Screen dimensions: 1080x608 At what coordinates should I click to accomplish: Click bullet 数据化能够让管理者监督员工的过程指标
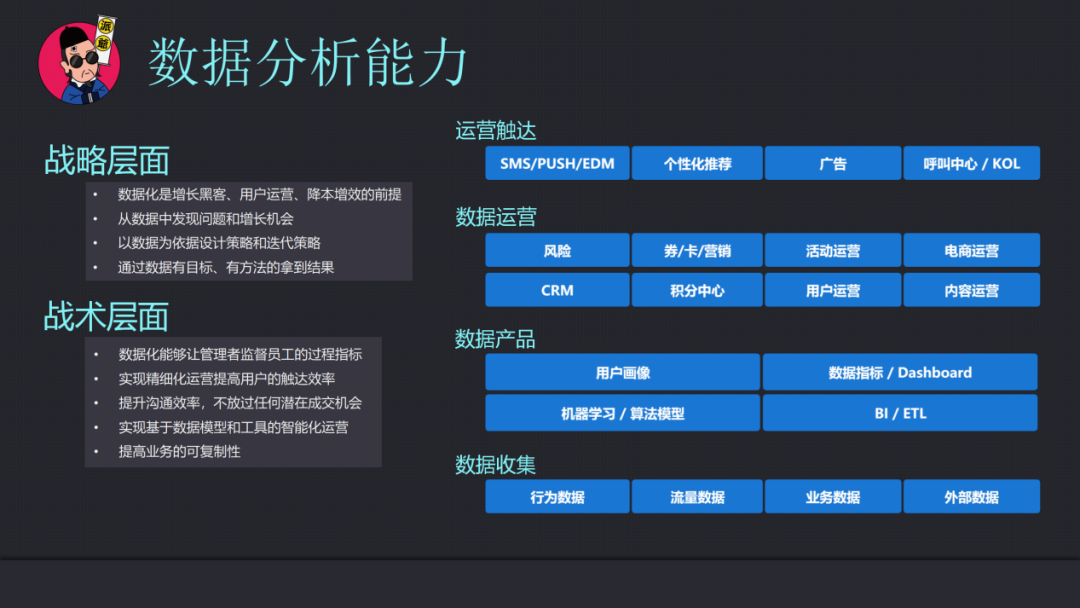tap(240, 355)
